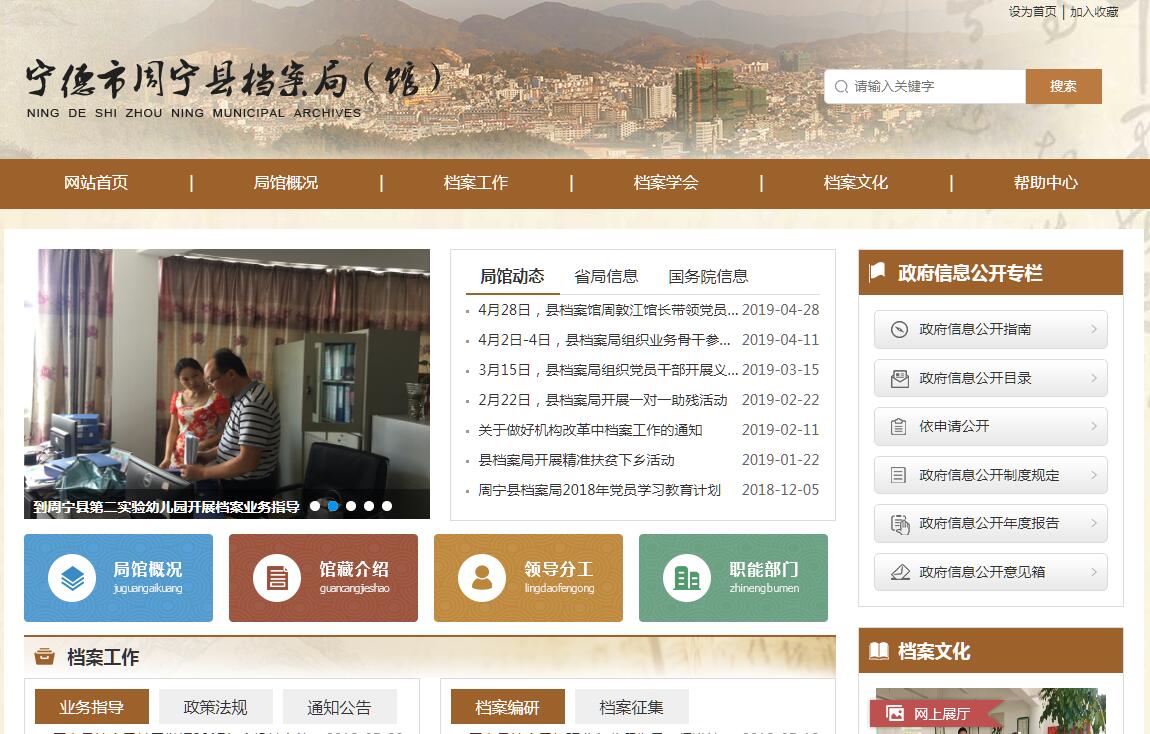
Task: Click the folder icon beside 政府信息公开目录
Action: point(899,378)
